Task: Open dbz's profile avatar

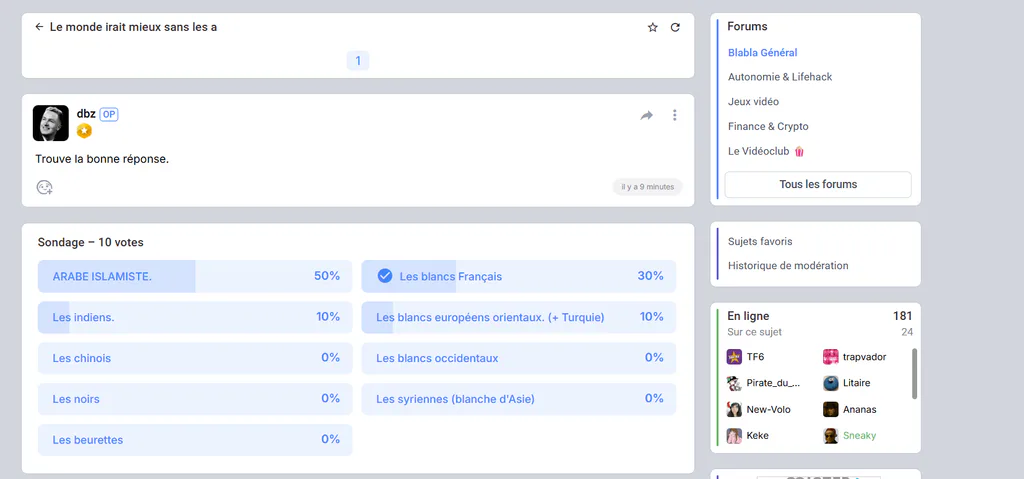Action: click(51, 123)
